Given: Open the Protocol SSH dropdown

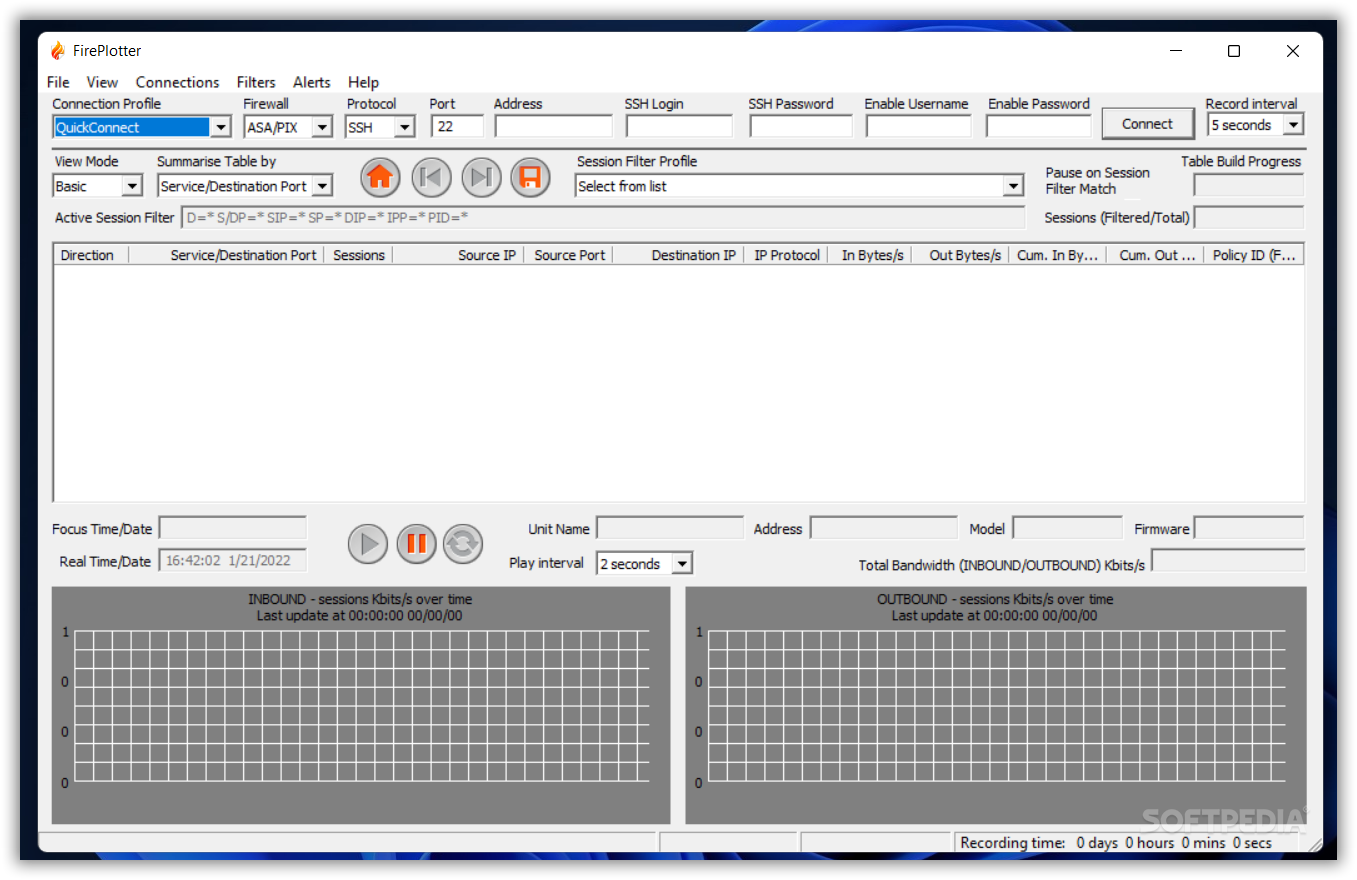Looking at the screenshot, I should point(405,127).
